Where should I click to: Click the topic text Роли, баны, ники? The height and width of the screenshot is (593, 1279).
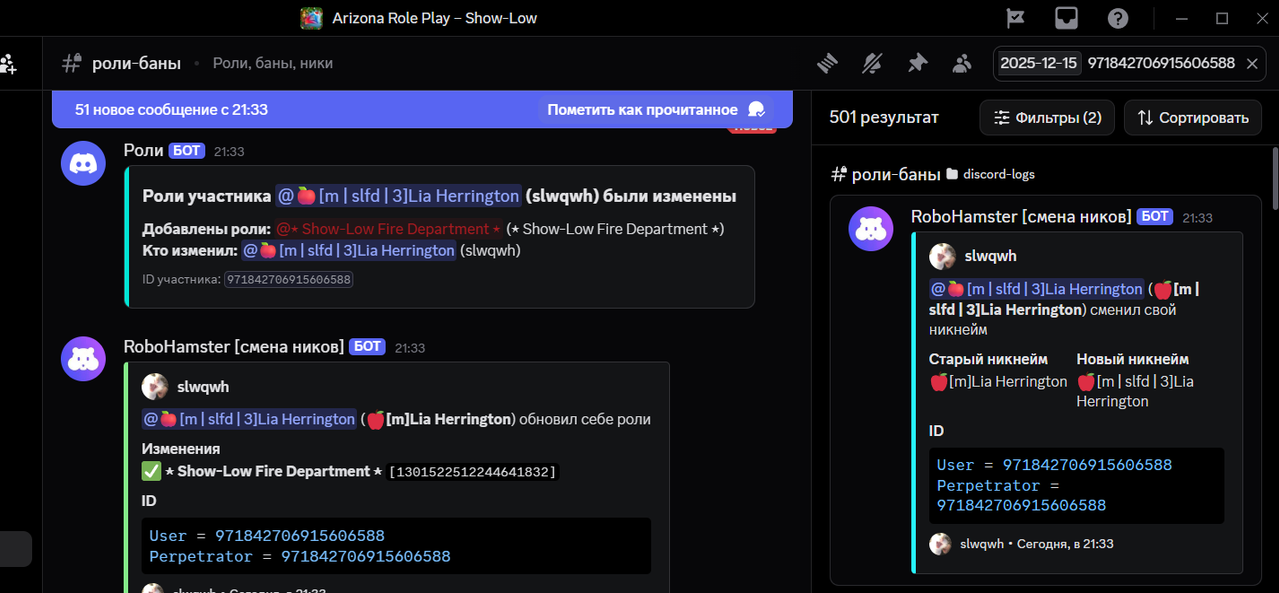pos(273,63)
